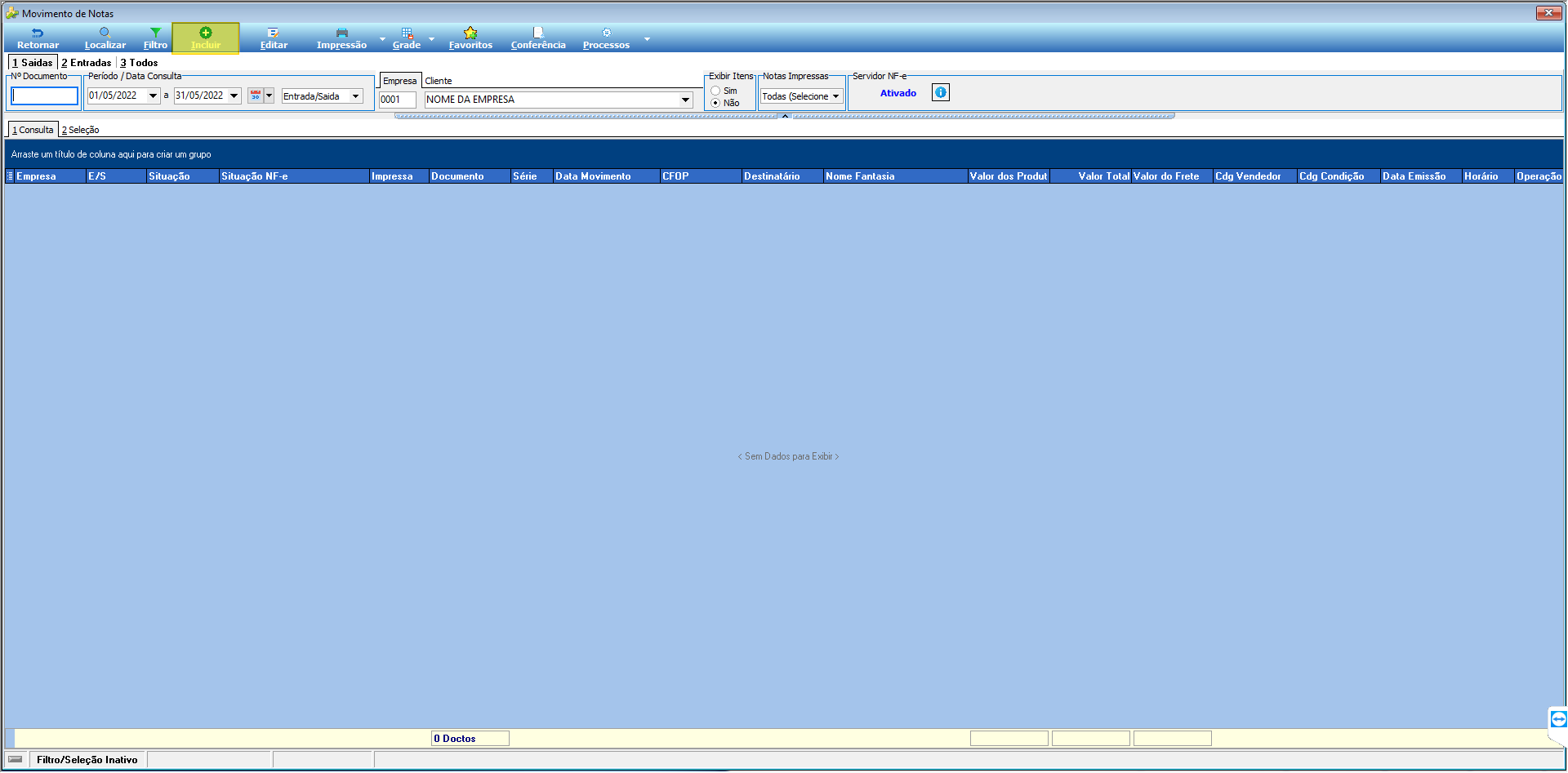Click the CFOP column header
The height and width of the screenshot is (773, 1568).
[x=701, y=176]
